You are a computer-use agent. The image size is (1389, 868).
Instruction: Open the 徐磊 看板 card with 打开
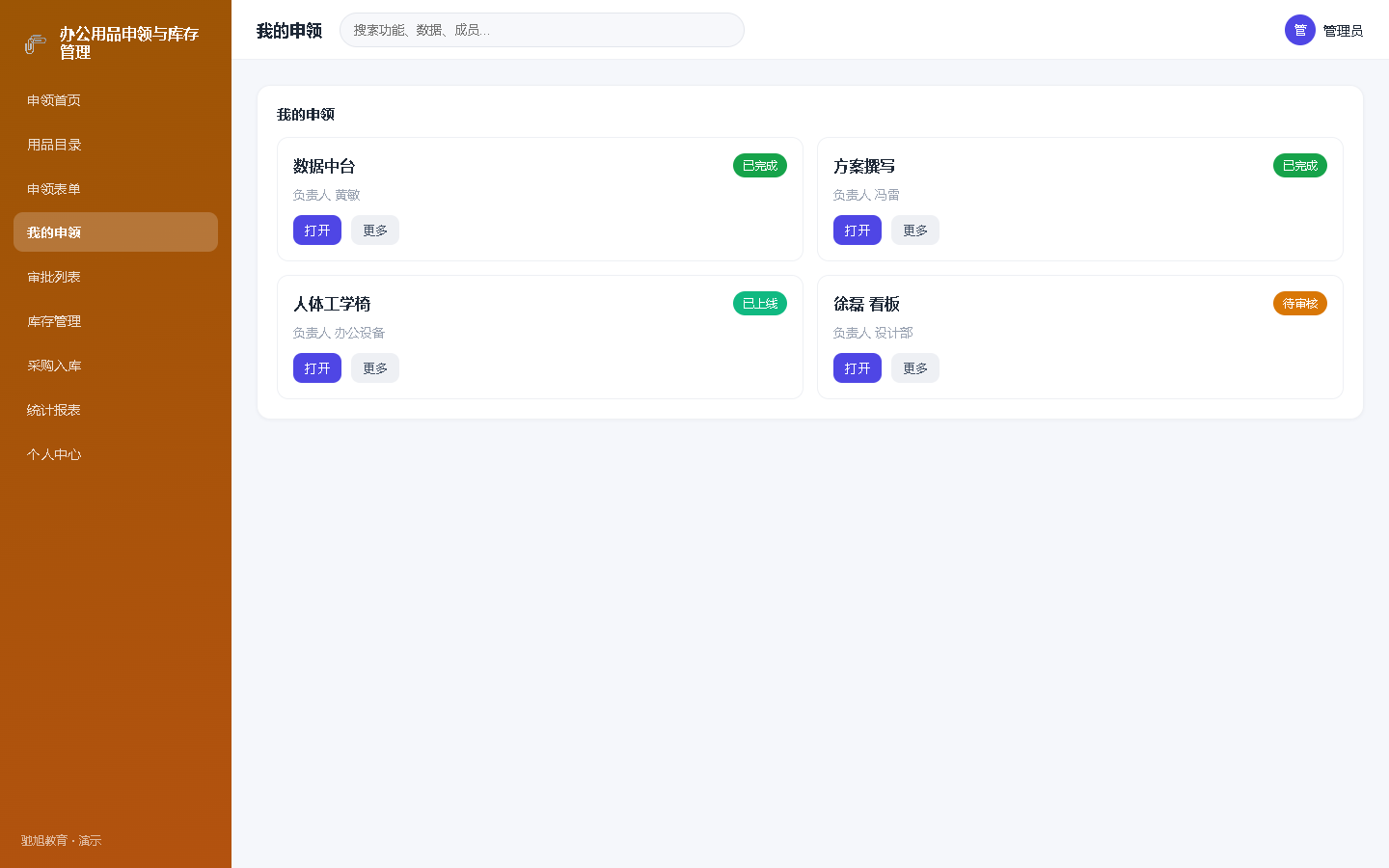(x=858, y=368)
